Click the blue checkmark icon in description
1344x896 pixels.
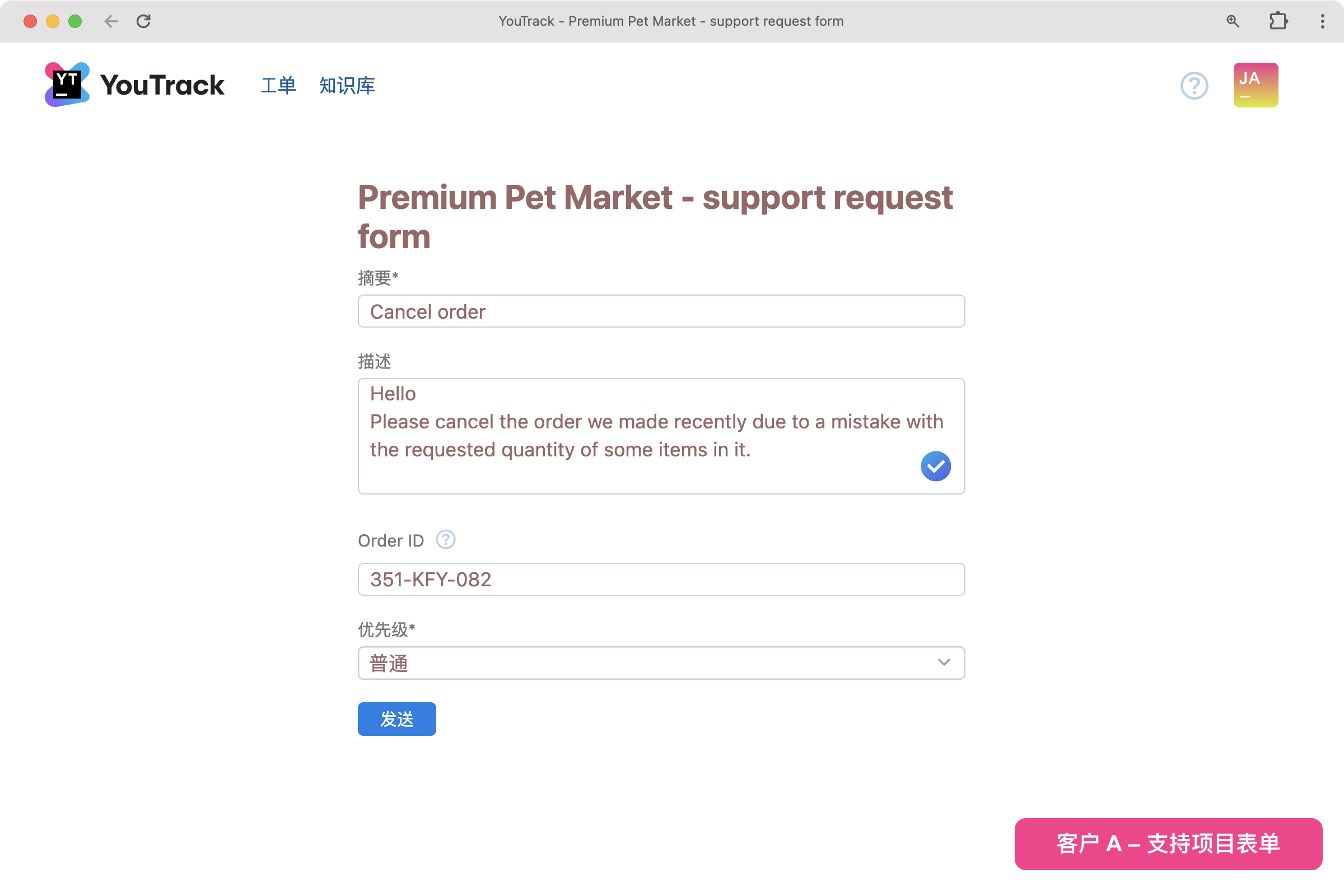coord(935,466)
